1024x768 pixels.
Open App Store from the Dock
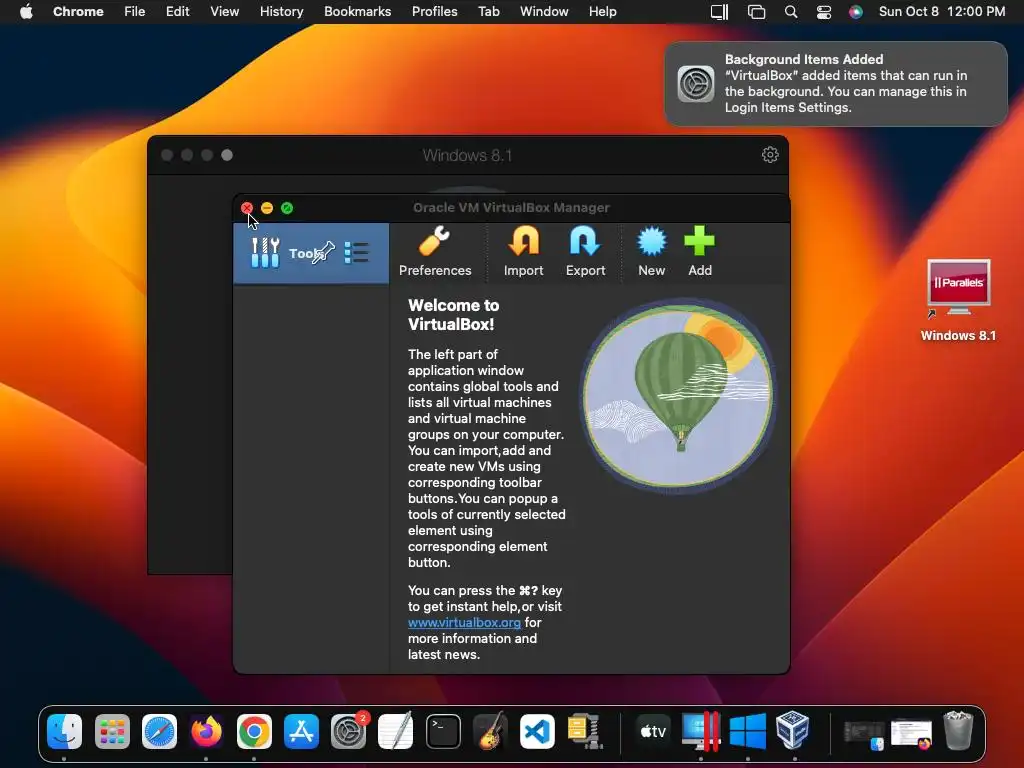[301, 731]
